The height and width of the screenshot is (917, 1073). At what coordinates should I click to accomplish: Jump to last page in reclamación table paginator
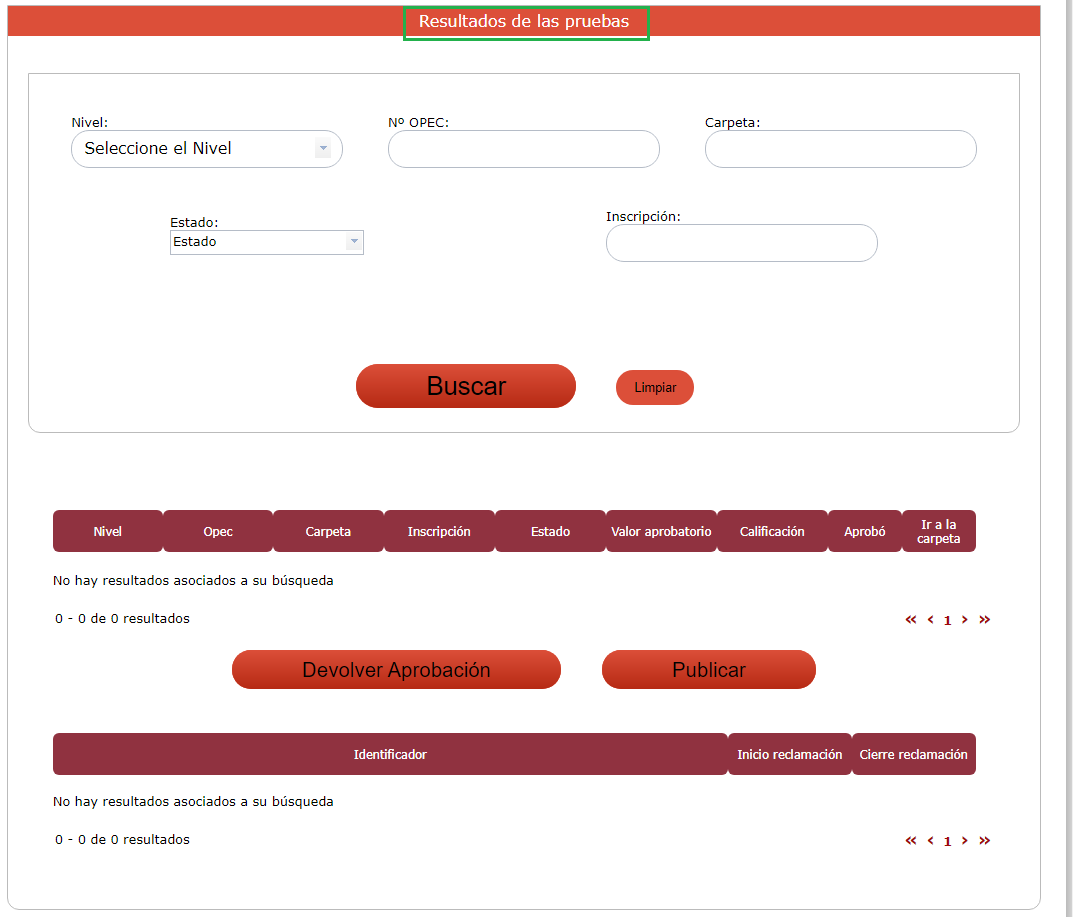[985, 841]
